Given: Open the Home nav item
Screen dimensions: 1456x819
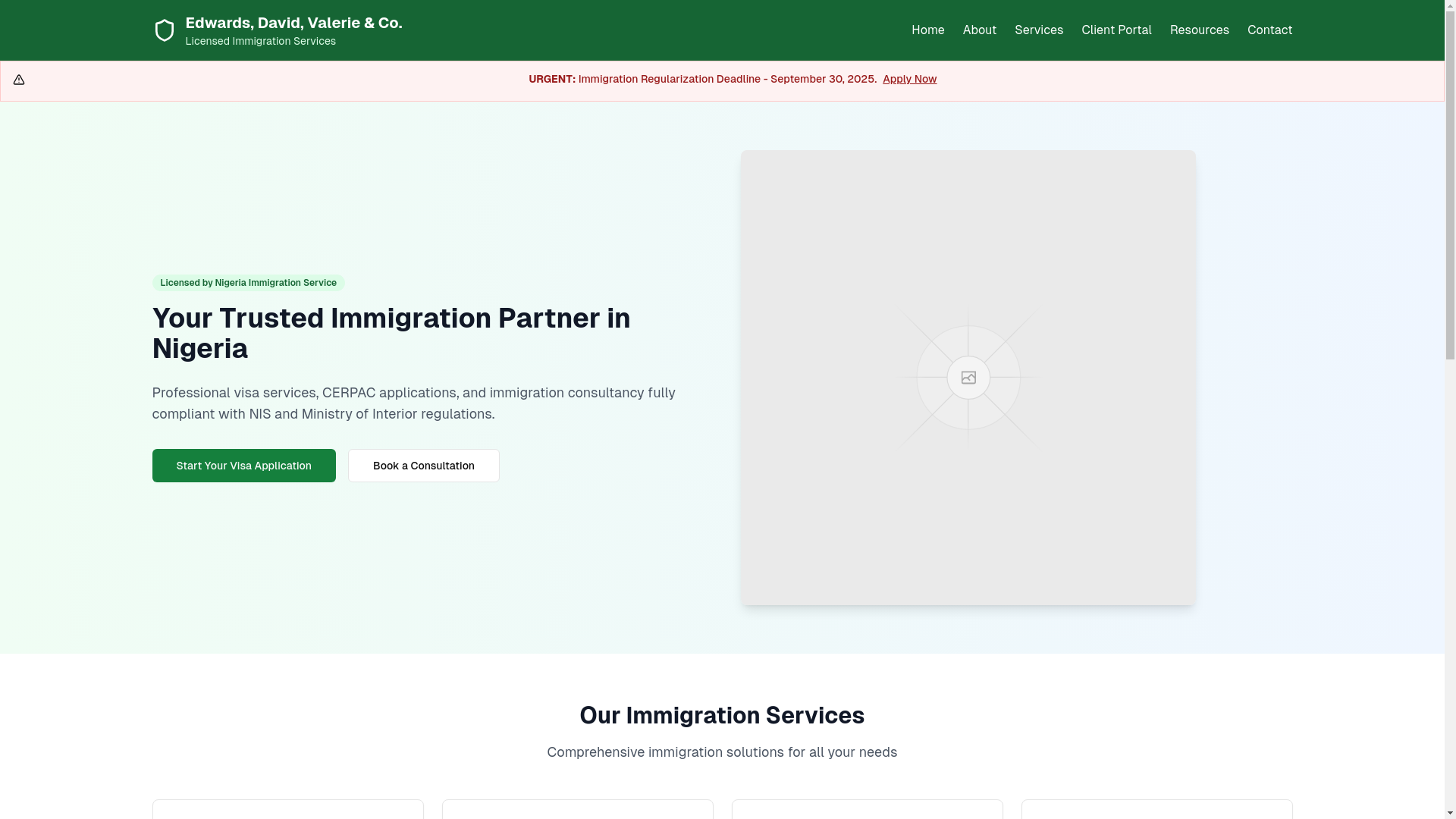Looking at the screenshot, I should [928, 30].
